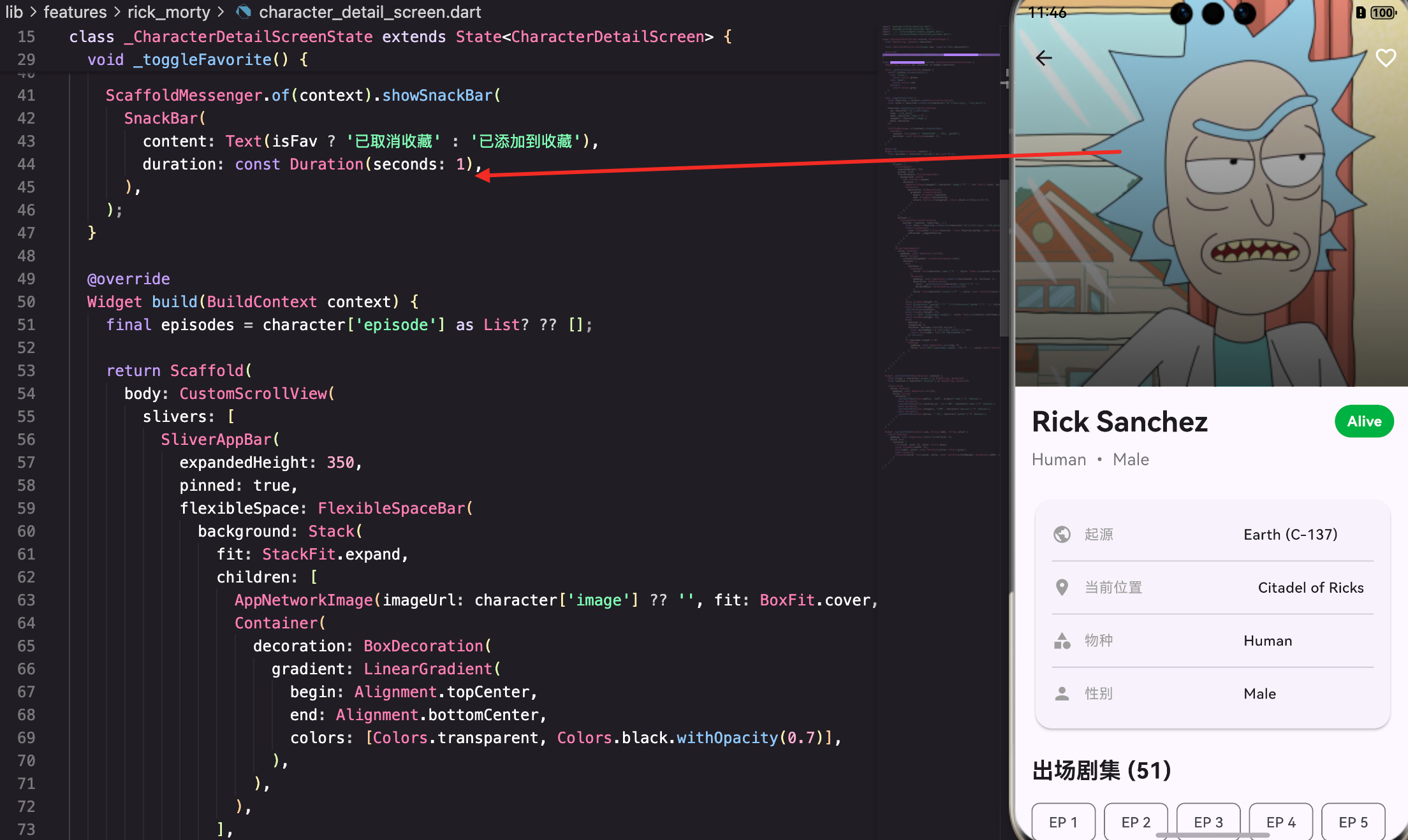Click the green Alive status badge
1408x840 pixels.
point(1364,421)
